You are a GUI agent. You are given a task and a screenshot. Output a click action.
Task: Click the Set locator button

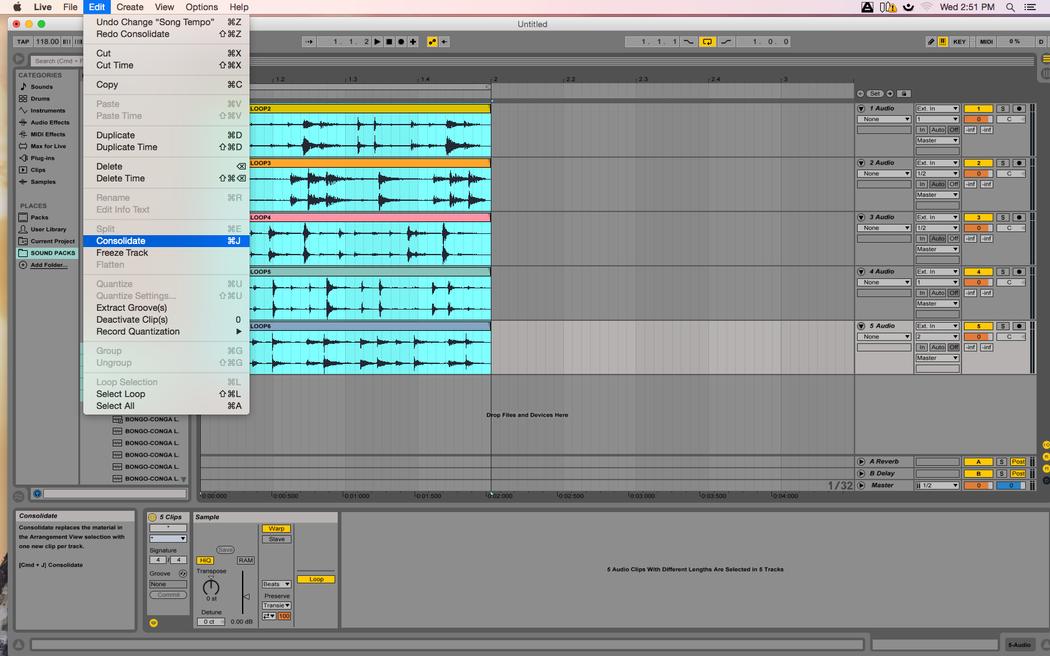(875, 94)
